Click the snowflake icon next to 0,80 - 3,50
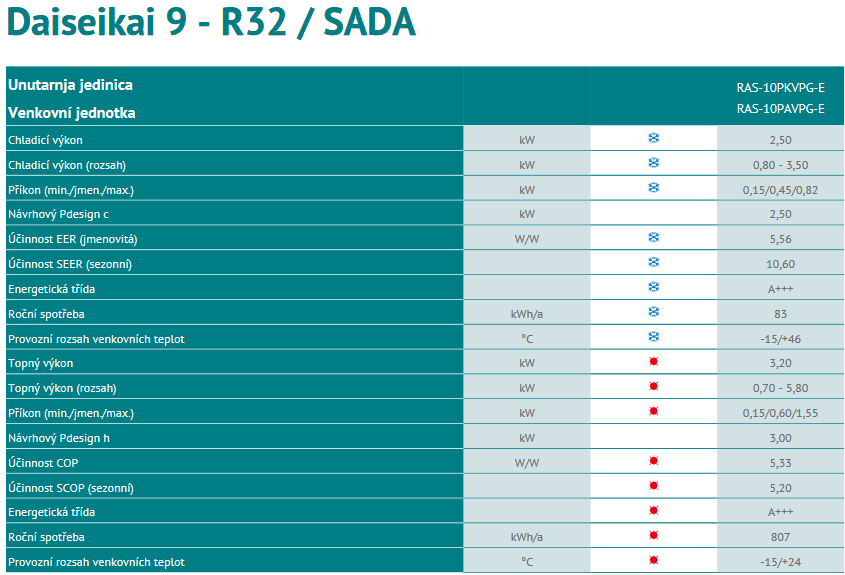Image resolution: width=845 pixels, height=575 pixels. (x=653, y=163)
